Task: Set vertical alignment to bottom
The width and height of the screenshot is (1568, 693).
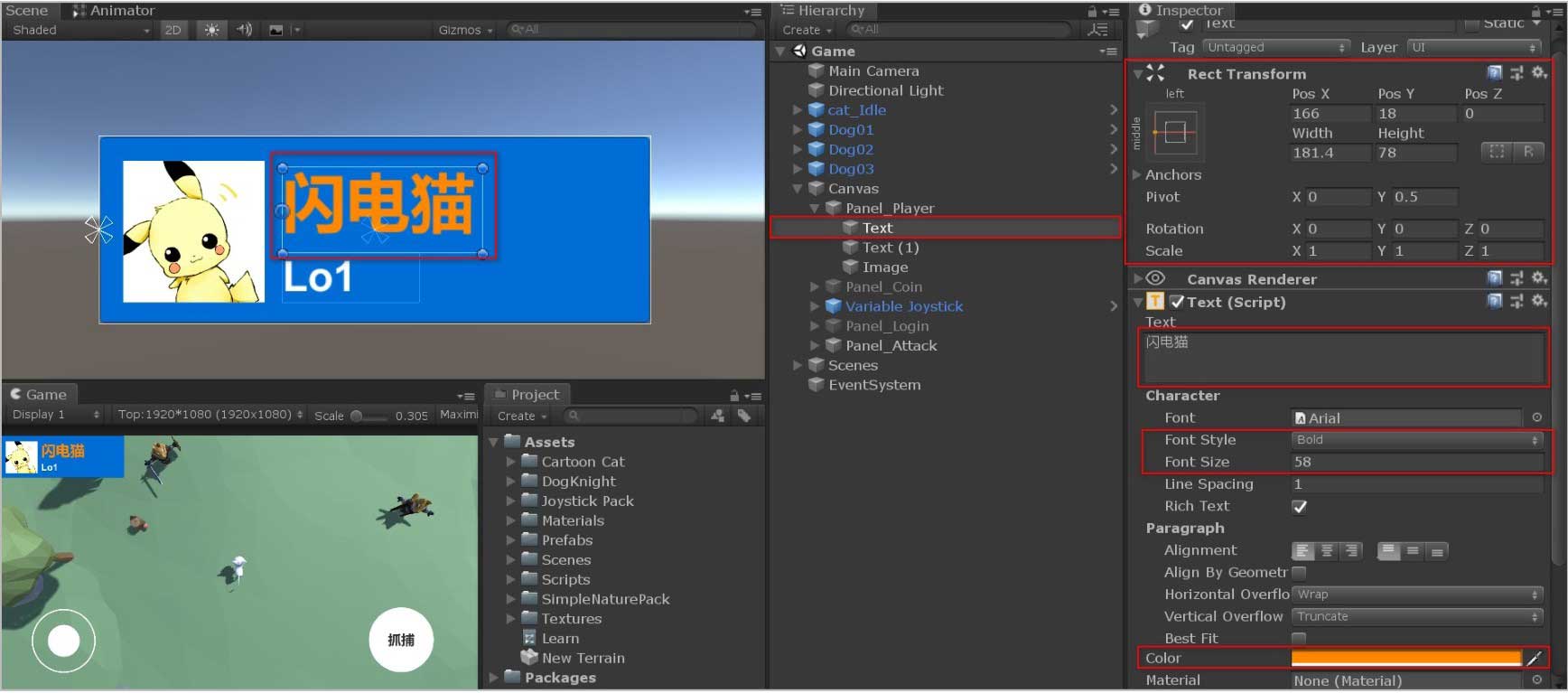Action: point(1437,550)
